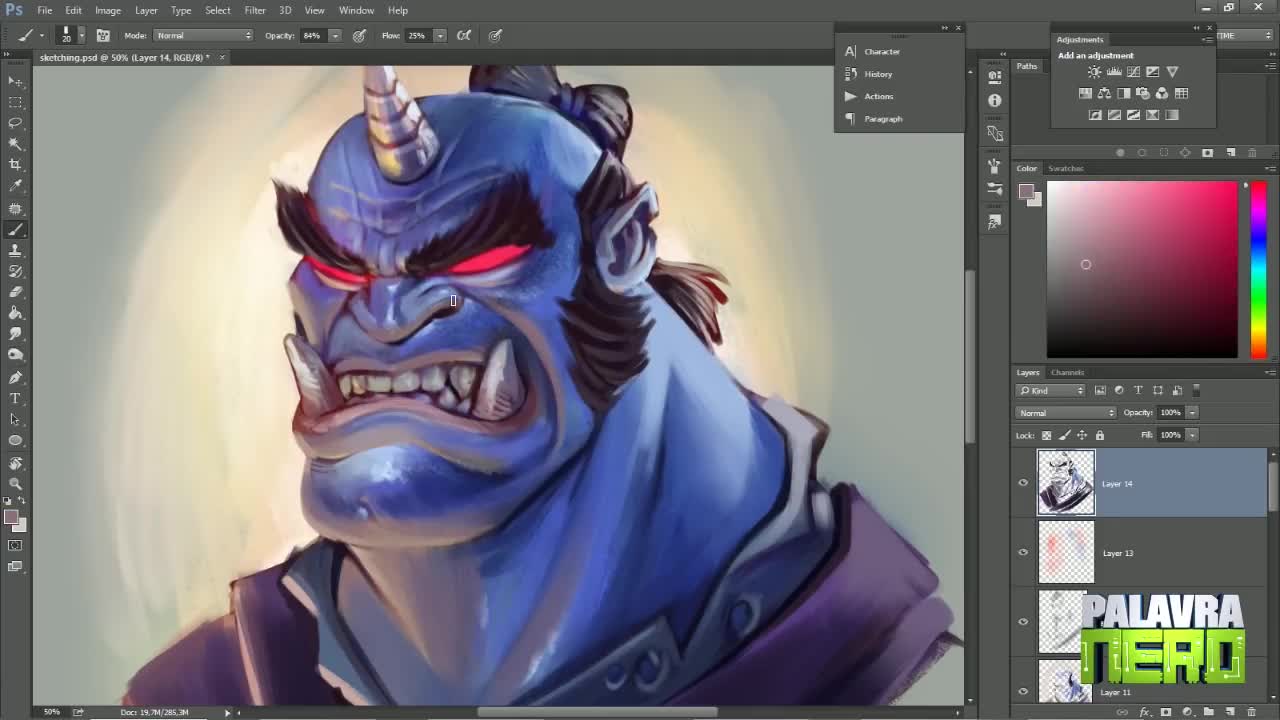This screenshot has height=720, width=1280.
Task: Open the Paths tab
Action: (1027, 66)
